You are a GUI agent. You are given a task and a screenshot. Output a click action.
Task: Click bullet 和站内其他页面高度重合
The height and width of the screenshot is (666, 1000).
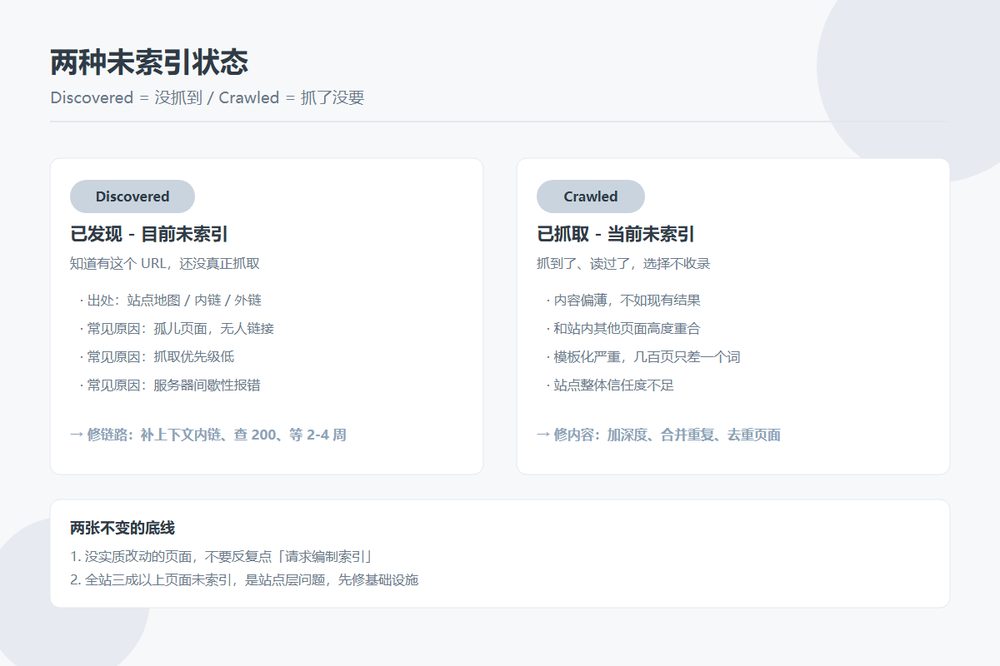pos(623,329)
